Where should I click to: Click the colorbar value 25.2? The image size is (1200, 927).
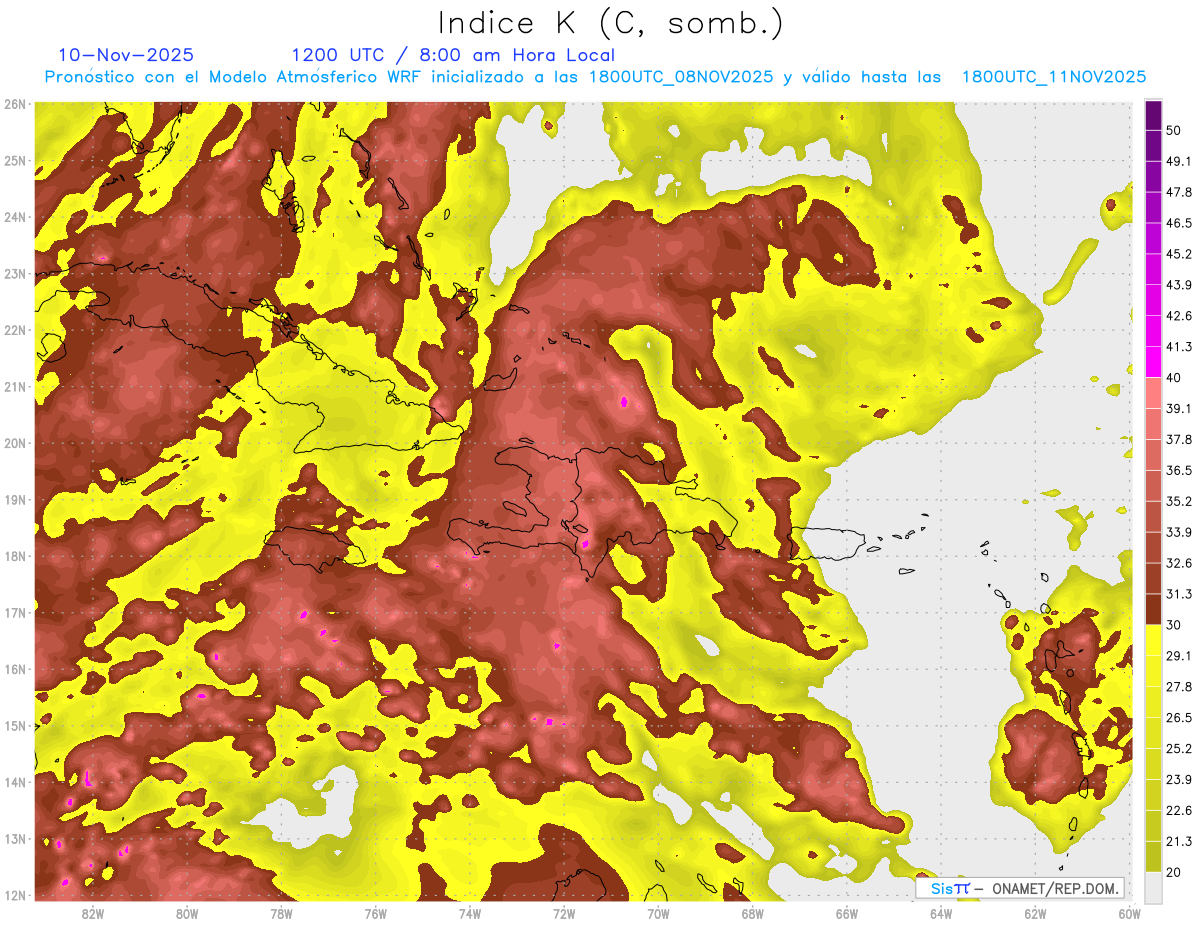(x=1179, y=749)
